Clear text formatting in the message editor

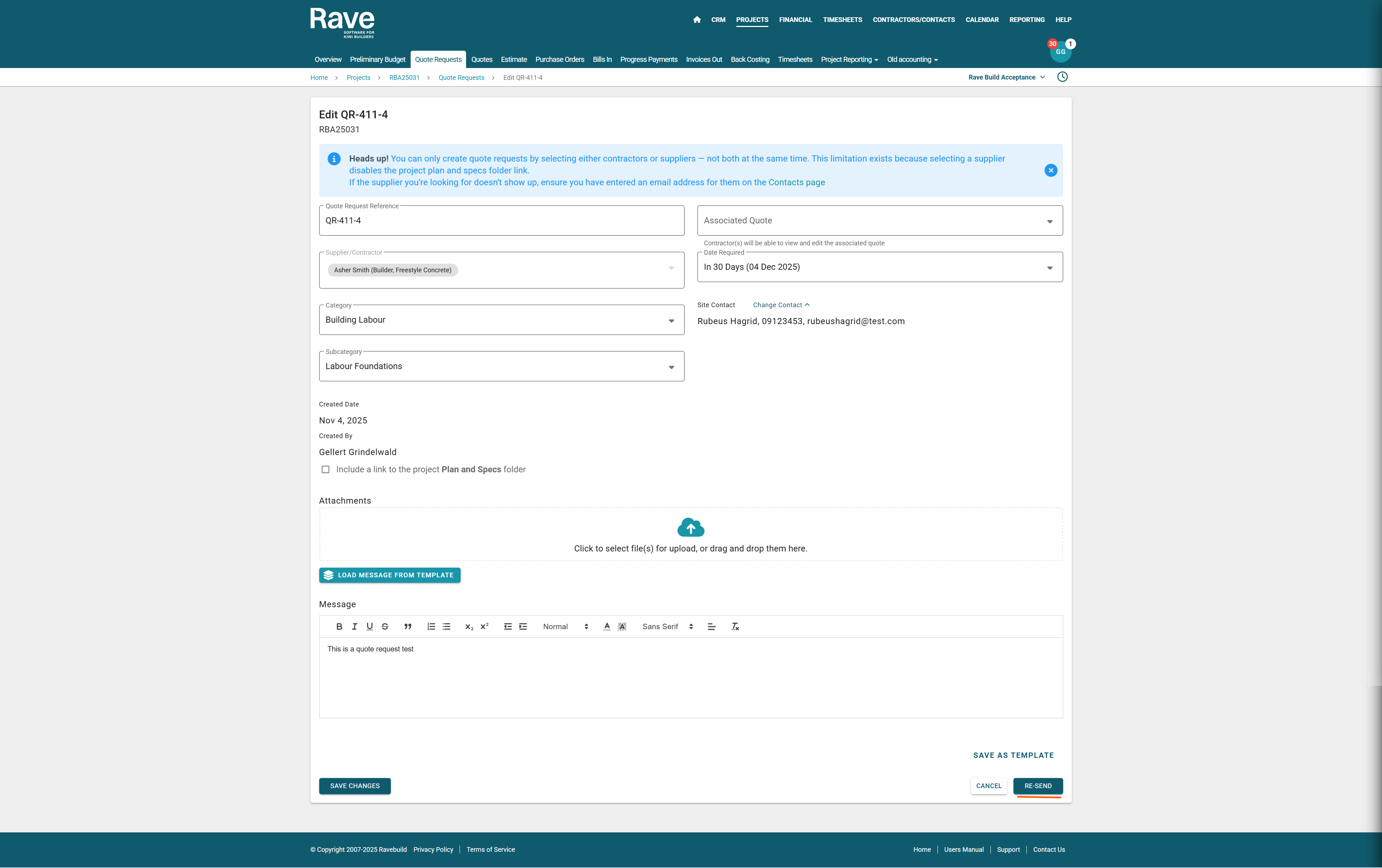click(x=735, y=627)
